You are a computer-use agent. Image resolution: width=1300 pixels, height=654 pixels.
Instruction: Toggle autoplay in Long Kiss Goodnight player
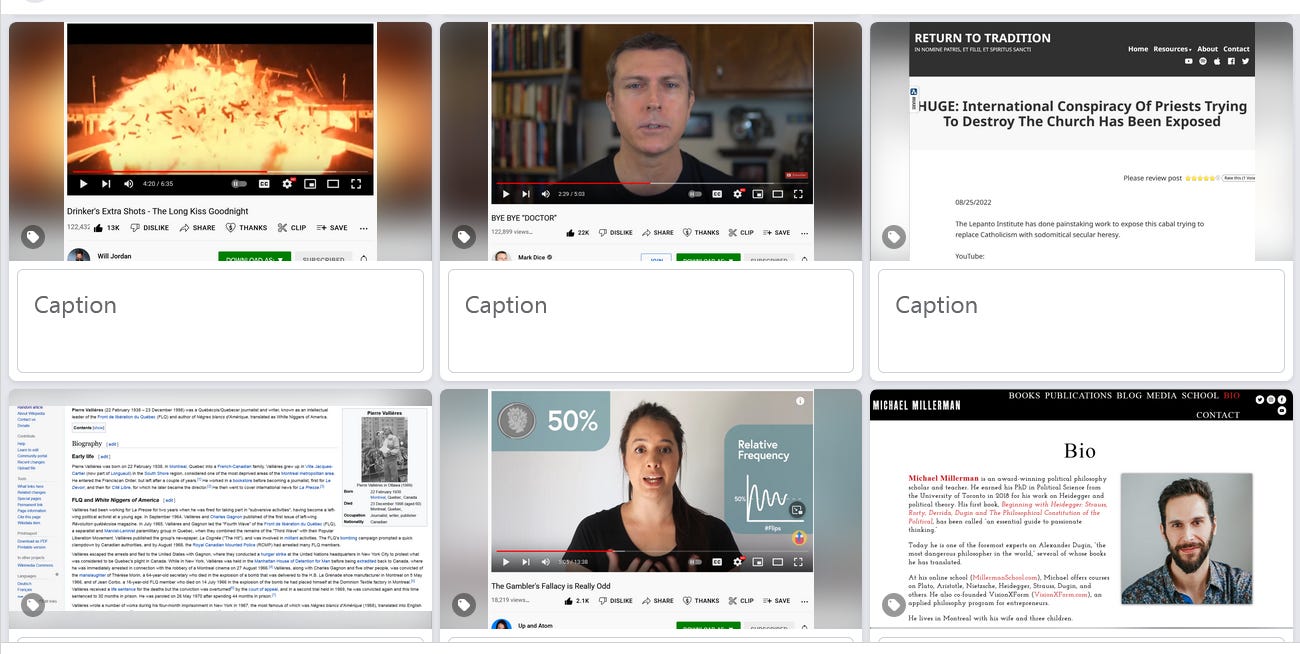tap(239, 184)
